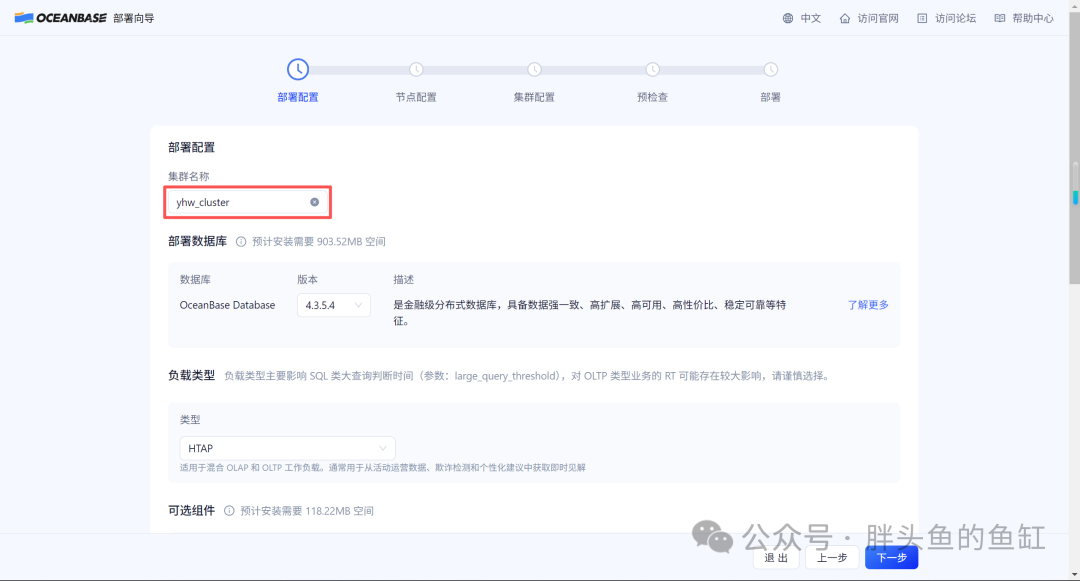Select the 节点配置 step label

tap(416, 97)
